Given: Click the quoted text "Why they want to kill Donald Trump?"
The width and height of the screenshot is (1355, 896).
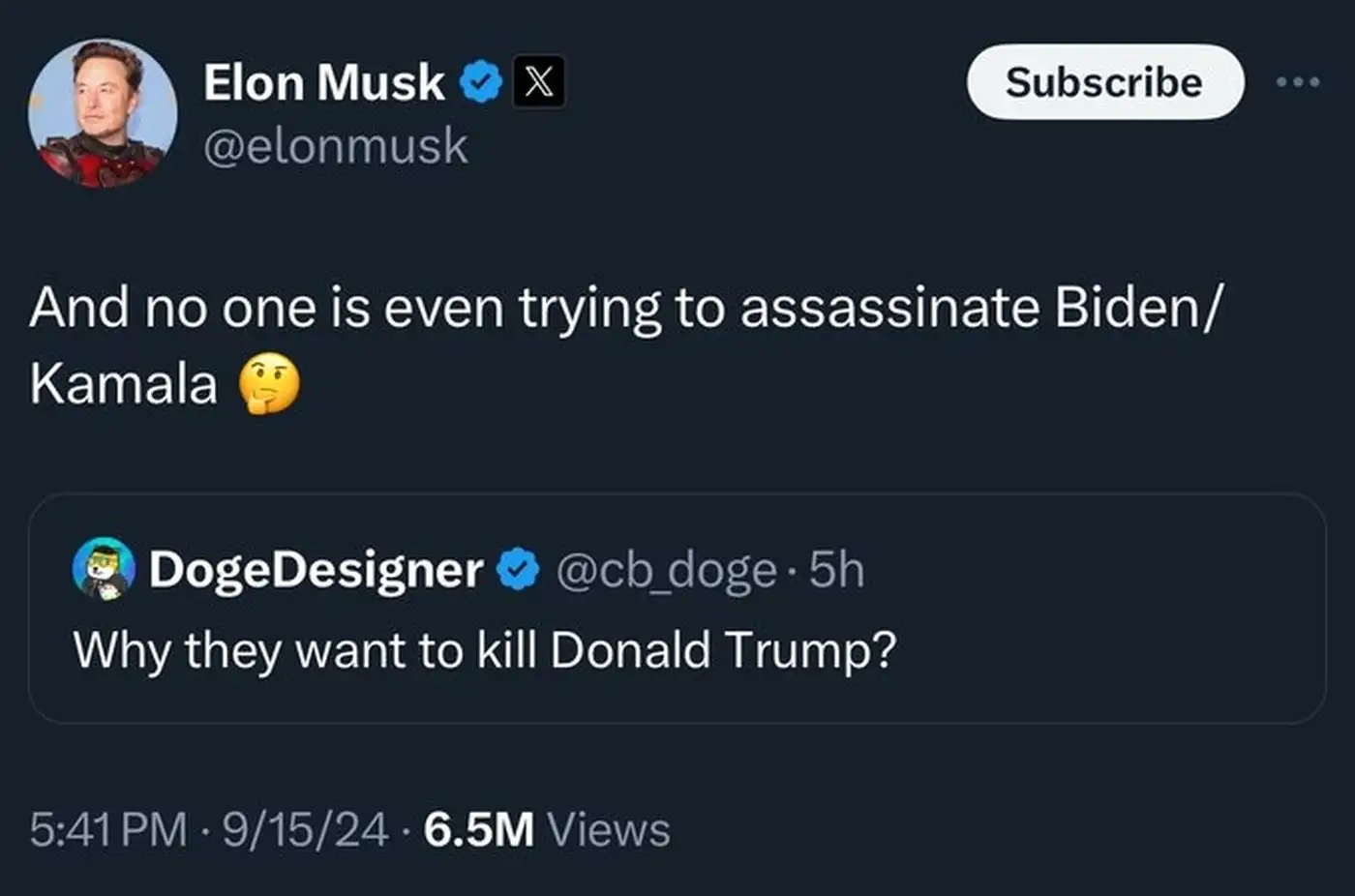Looking at the screenshot, I should (484, 649).
